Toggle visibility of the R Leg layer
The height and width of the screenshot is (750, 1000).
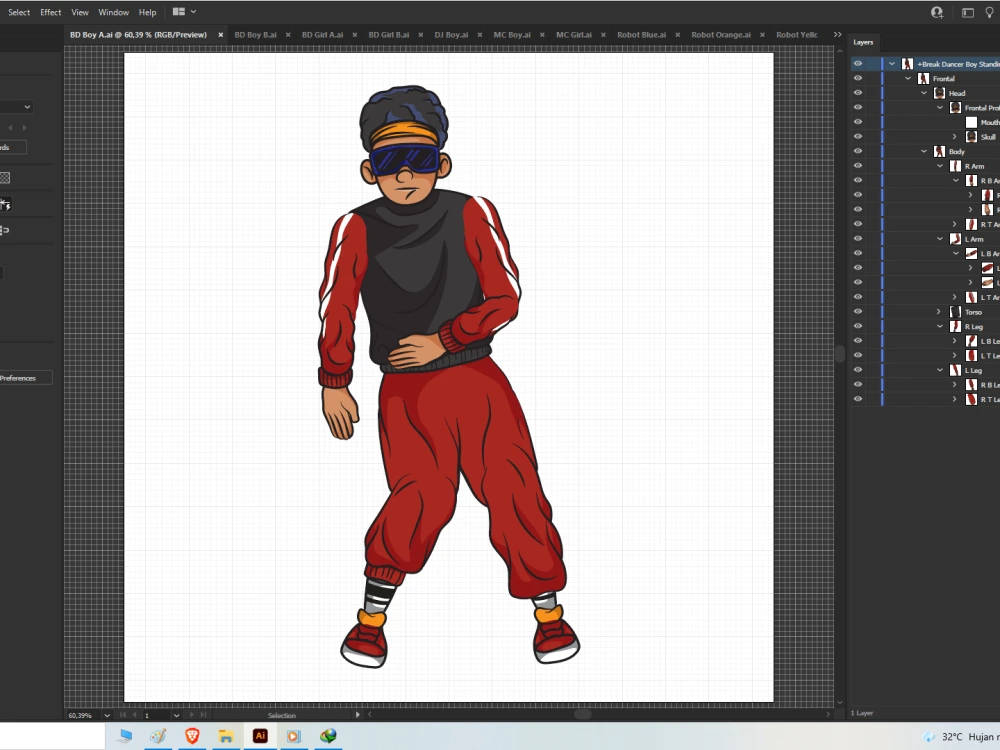858,327
